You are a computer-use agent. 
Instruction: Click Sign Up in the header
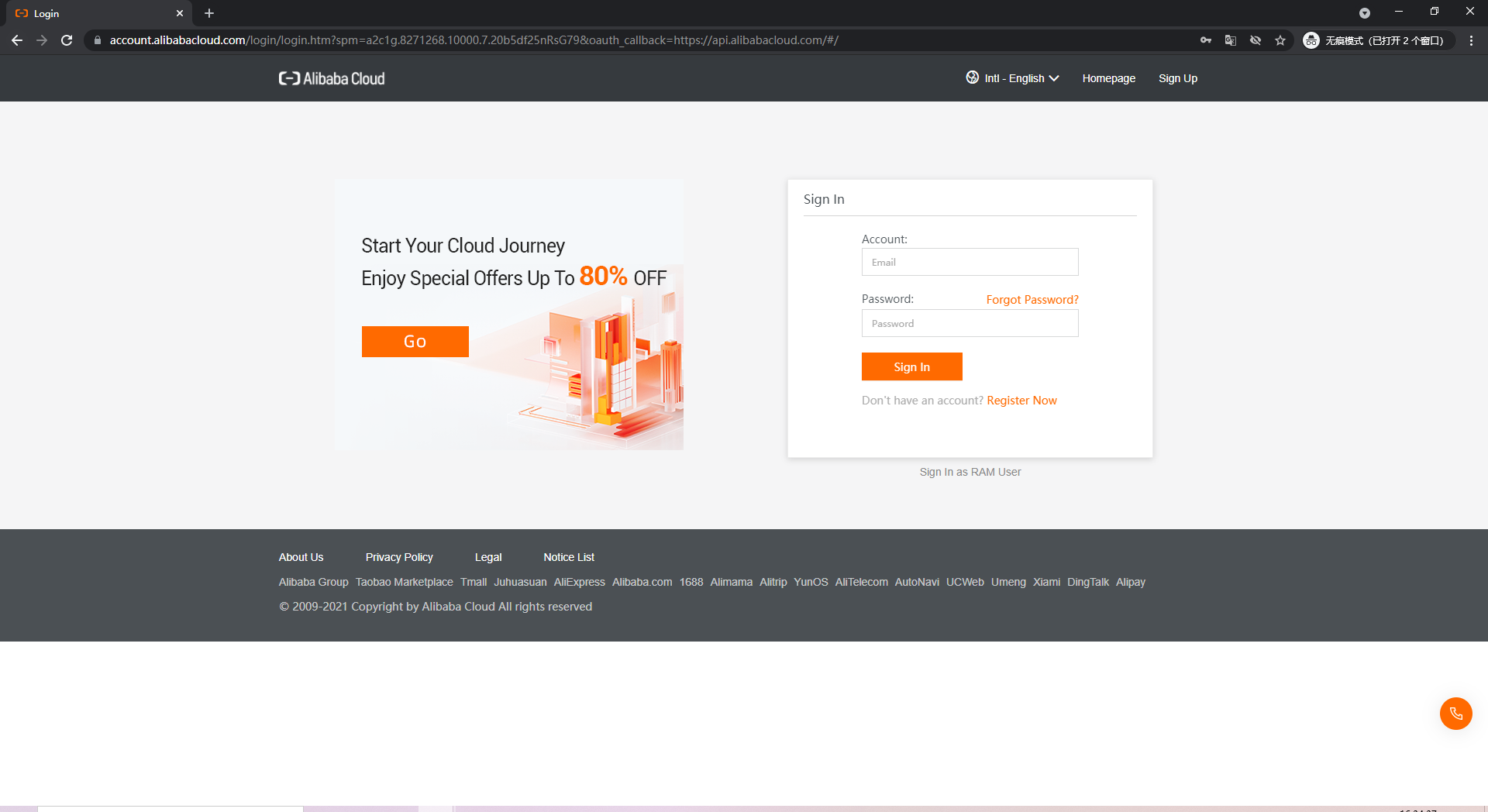point(1177,78)
